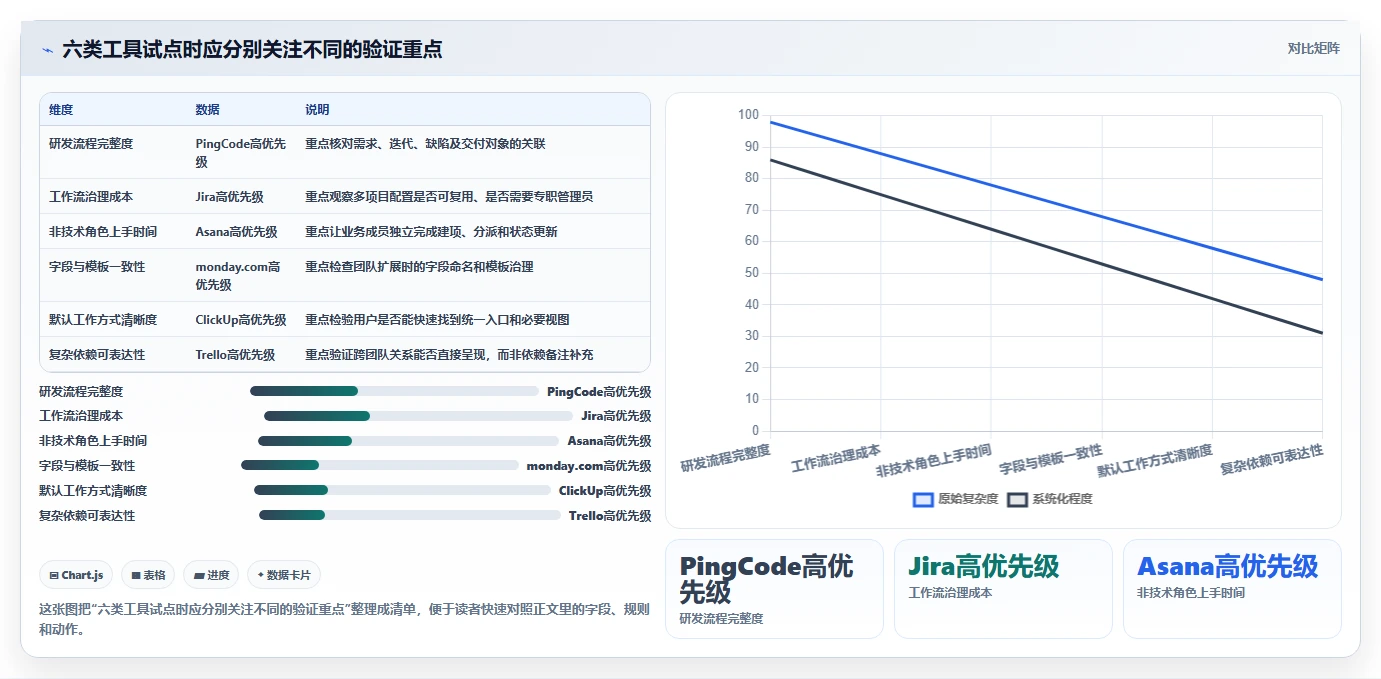Click the main title 六类工具试点时应分别关注不同的验证重点
Screen dimensions: 1381x679
pos(252,49)
